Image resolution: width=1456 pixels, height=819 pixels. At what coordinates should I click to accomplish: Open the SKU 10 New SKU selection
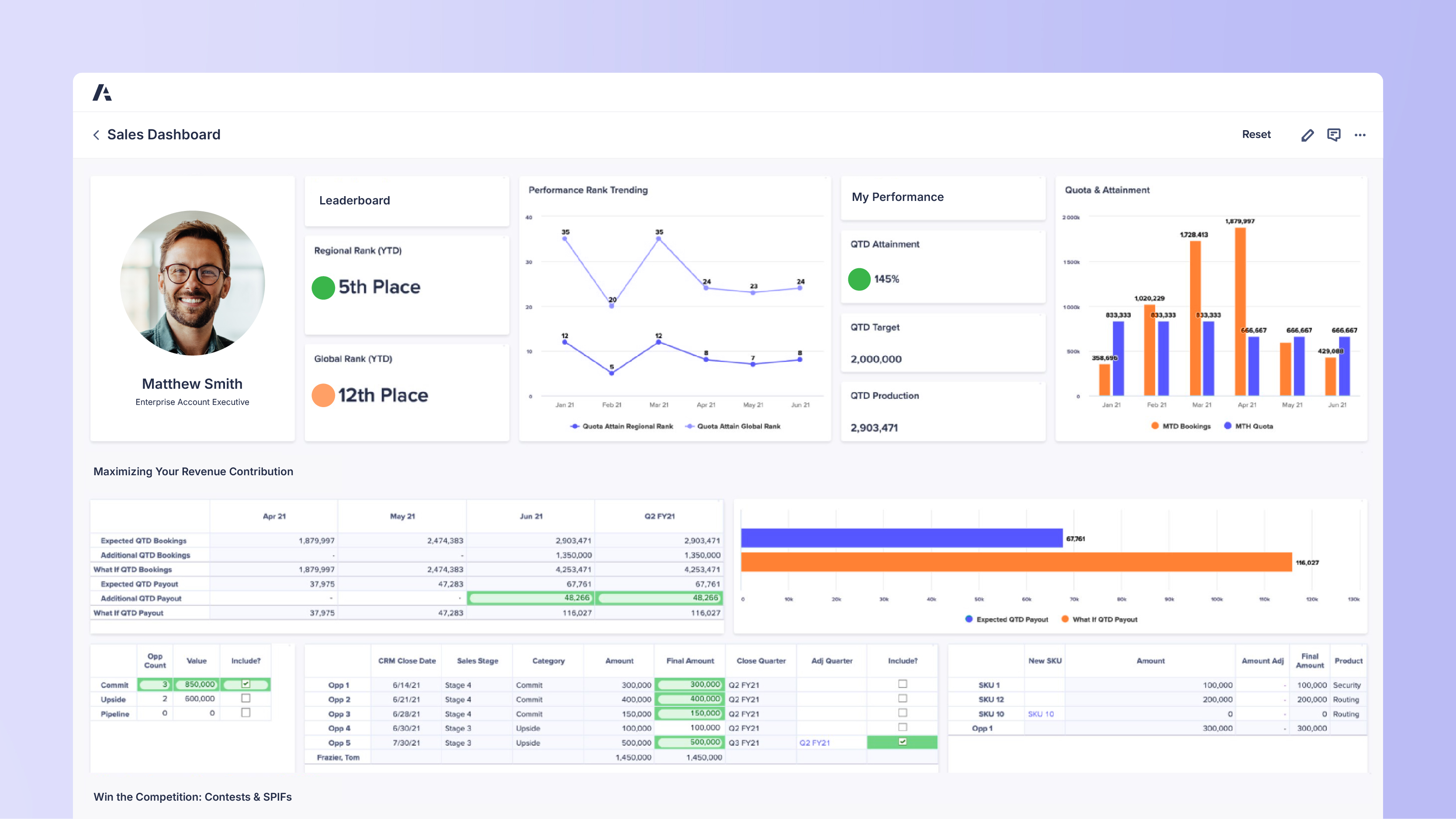point(1041,714)
